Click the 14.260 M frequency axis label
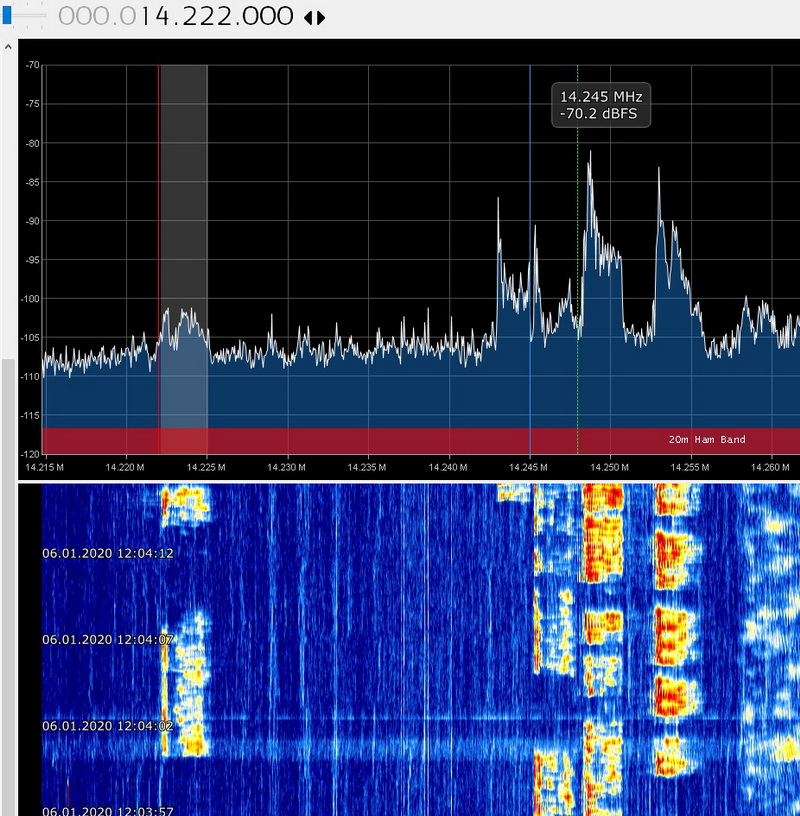Screen dimensions: 800x816 (770, 467)
